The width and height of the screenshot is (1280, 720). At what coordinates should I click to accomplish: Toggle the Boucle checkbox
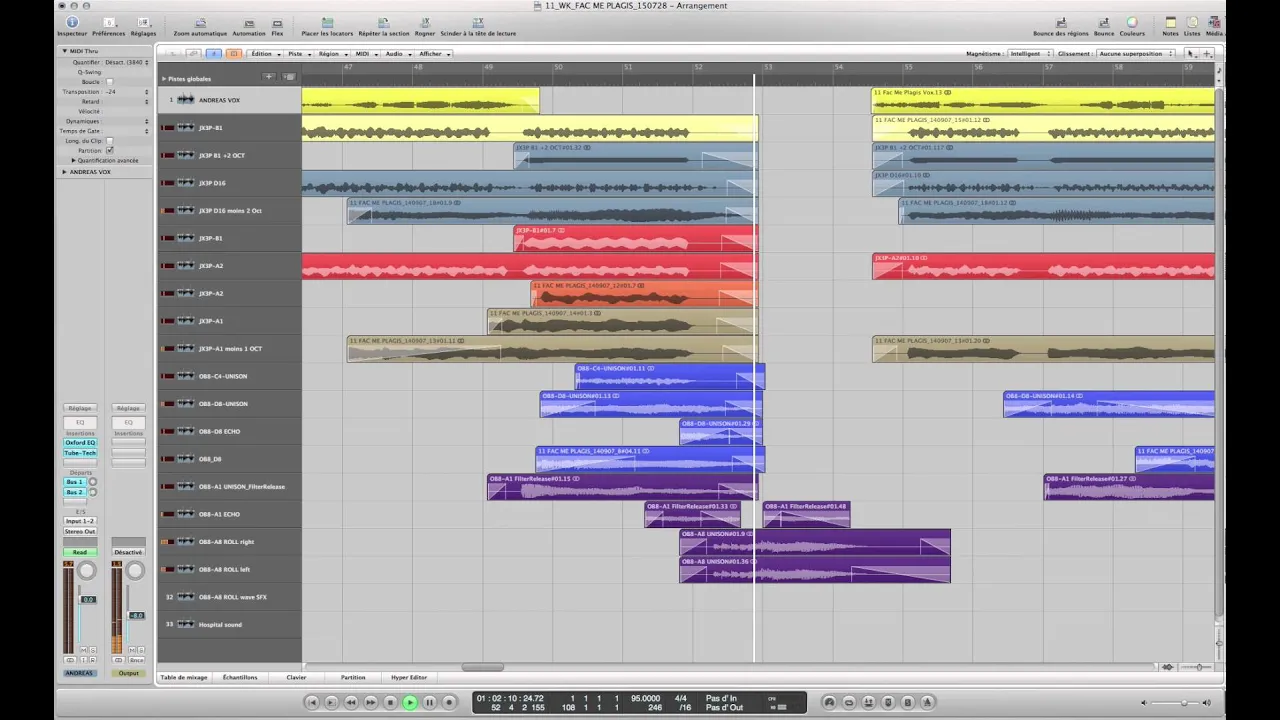(109, 82)
